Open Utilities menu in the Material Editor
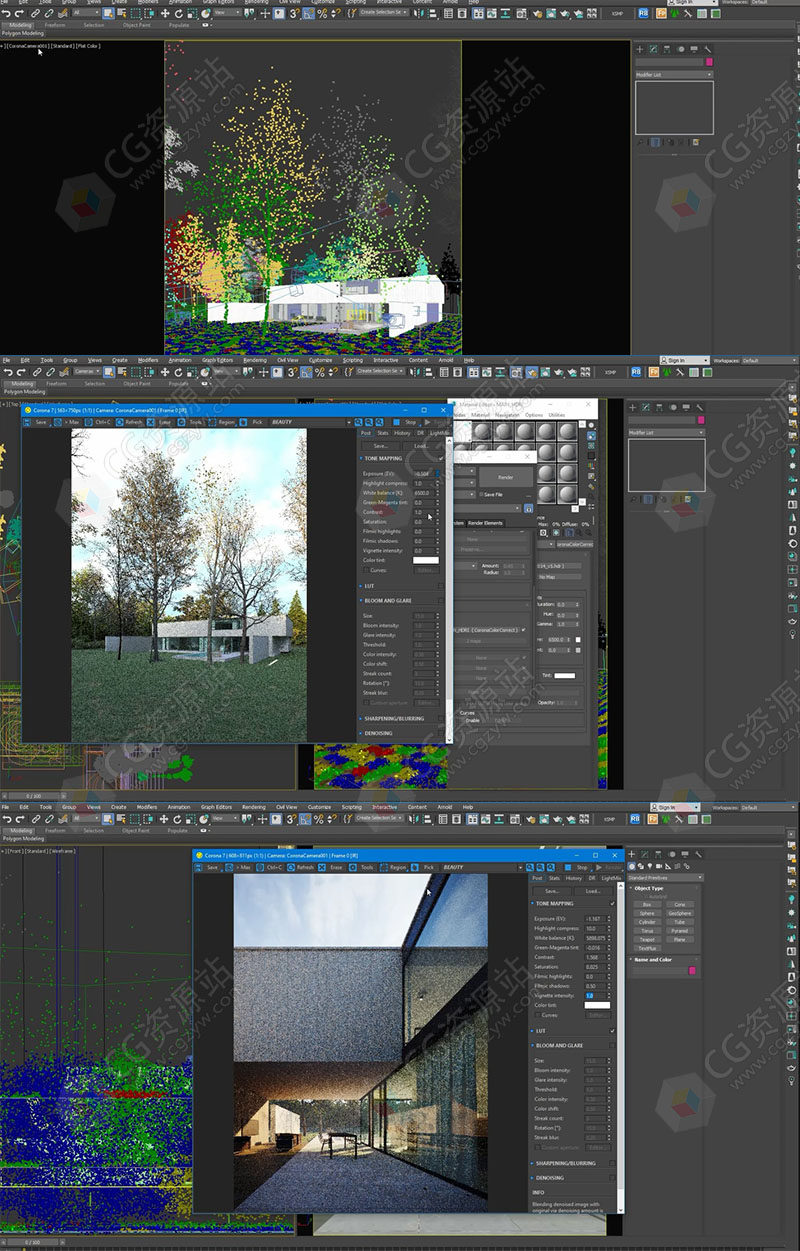800x1251 pixels. [x=557, y=415]
